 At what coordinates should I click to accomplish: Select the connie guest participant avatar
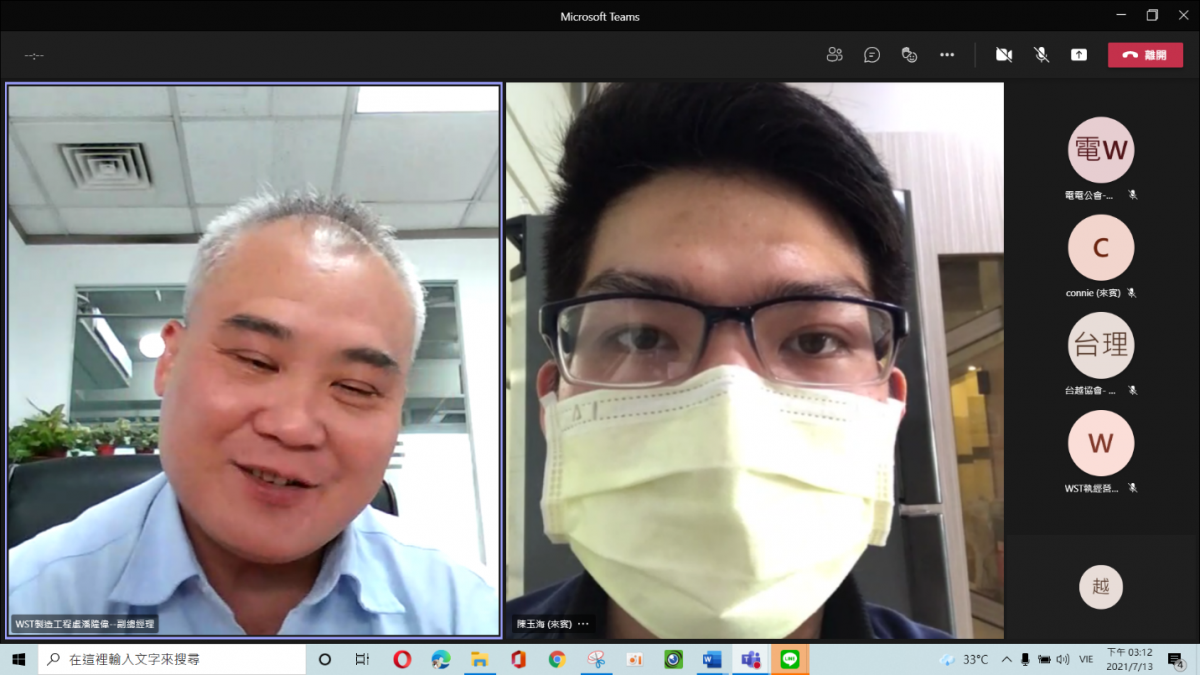point(1101,247)
